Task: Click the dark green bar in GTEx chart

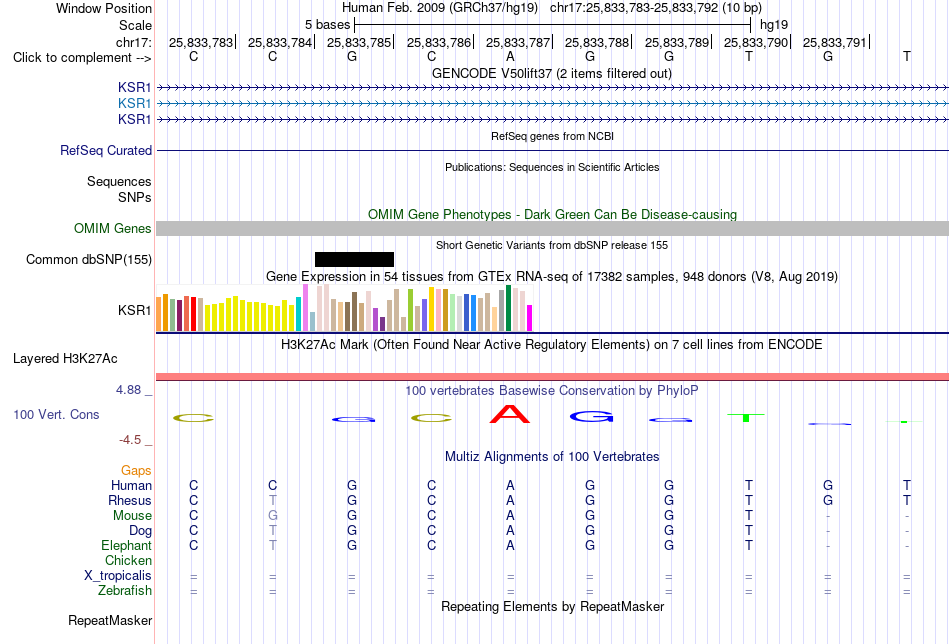Action: tap(508, 308)
